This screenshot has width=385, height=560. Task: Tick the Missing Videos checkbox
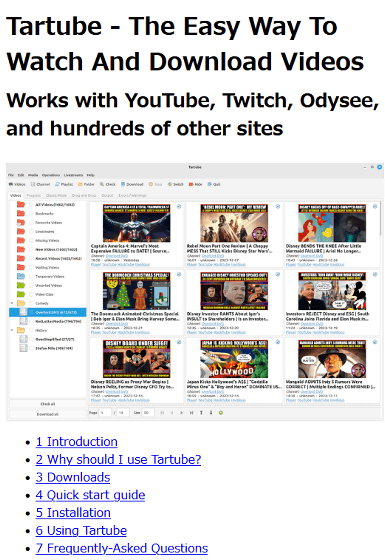pos(31,240)
